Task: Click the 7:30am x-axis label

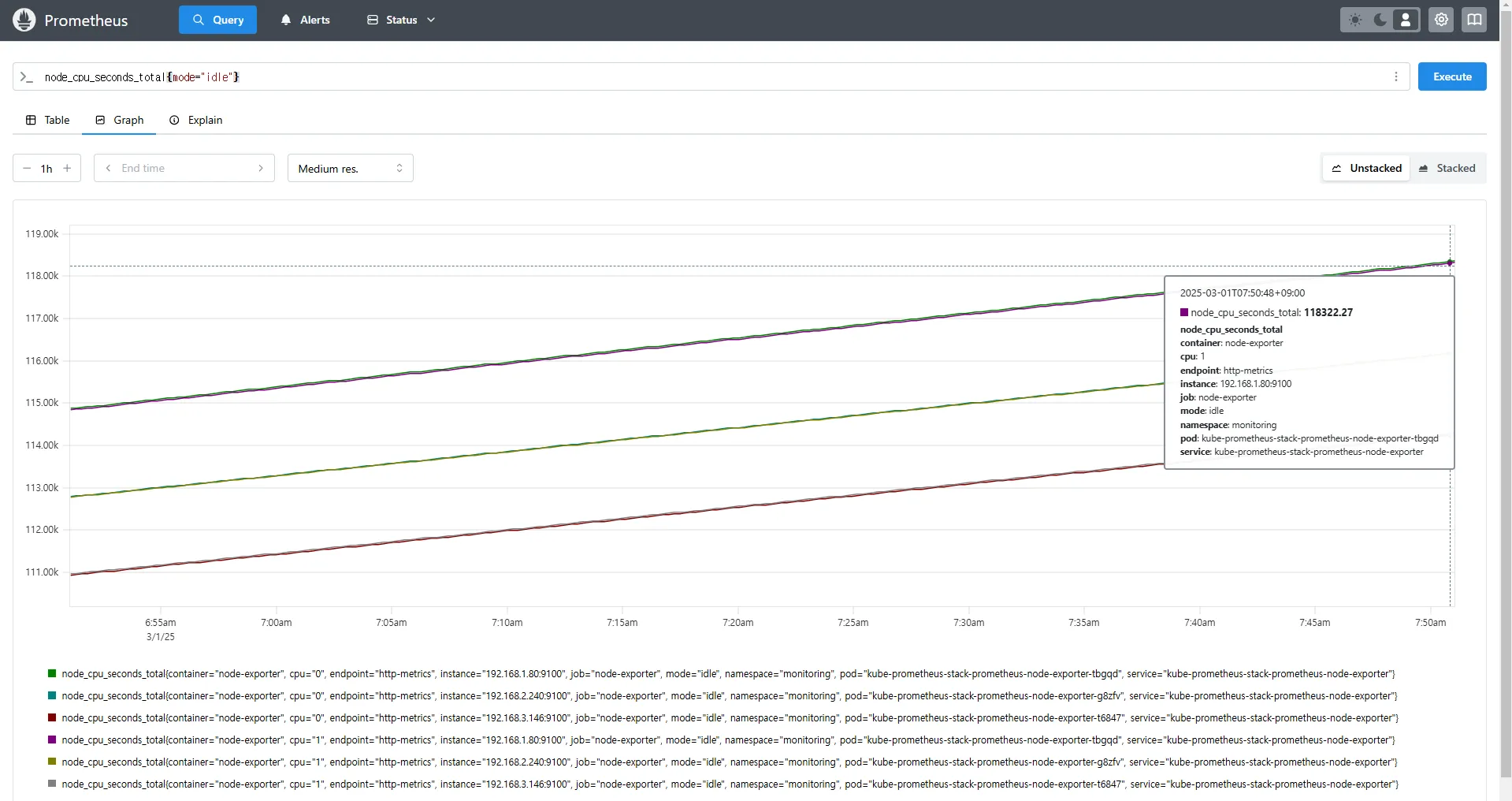Action: [x=968, y=623]
